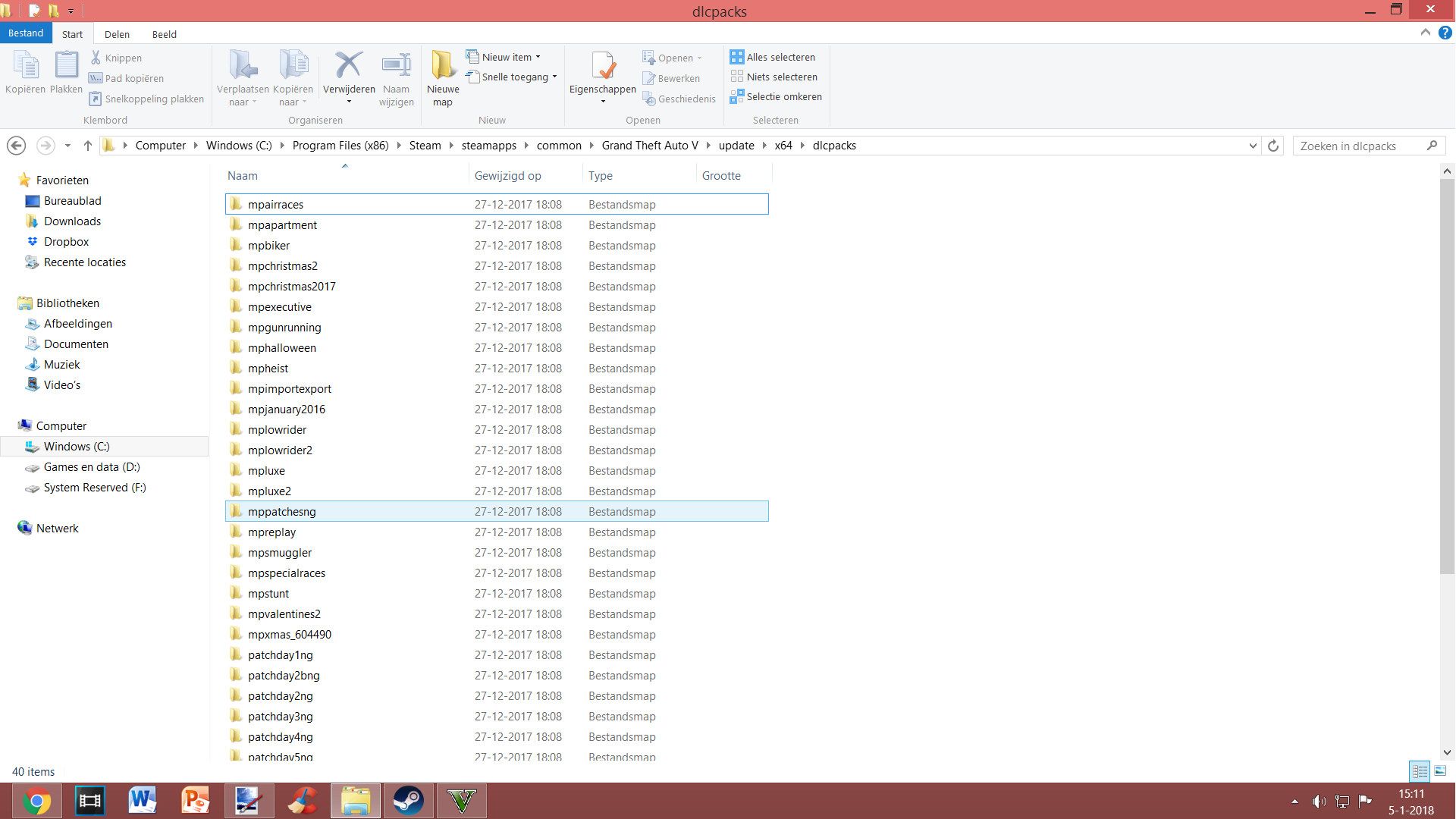The height and width of the screenshot is (819, 1456).
Task: Click the Verwijderen (delete) X icon
Action: coord(349,66)
